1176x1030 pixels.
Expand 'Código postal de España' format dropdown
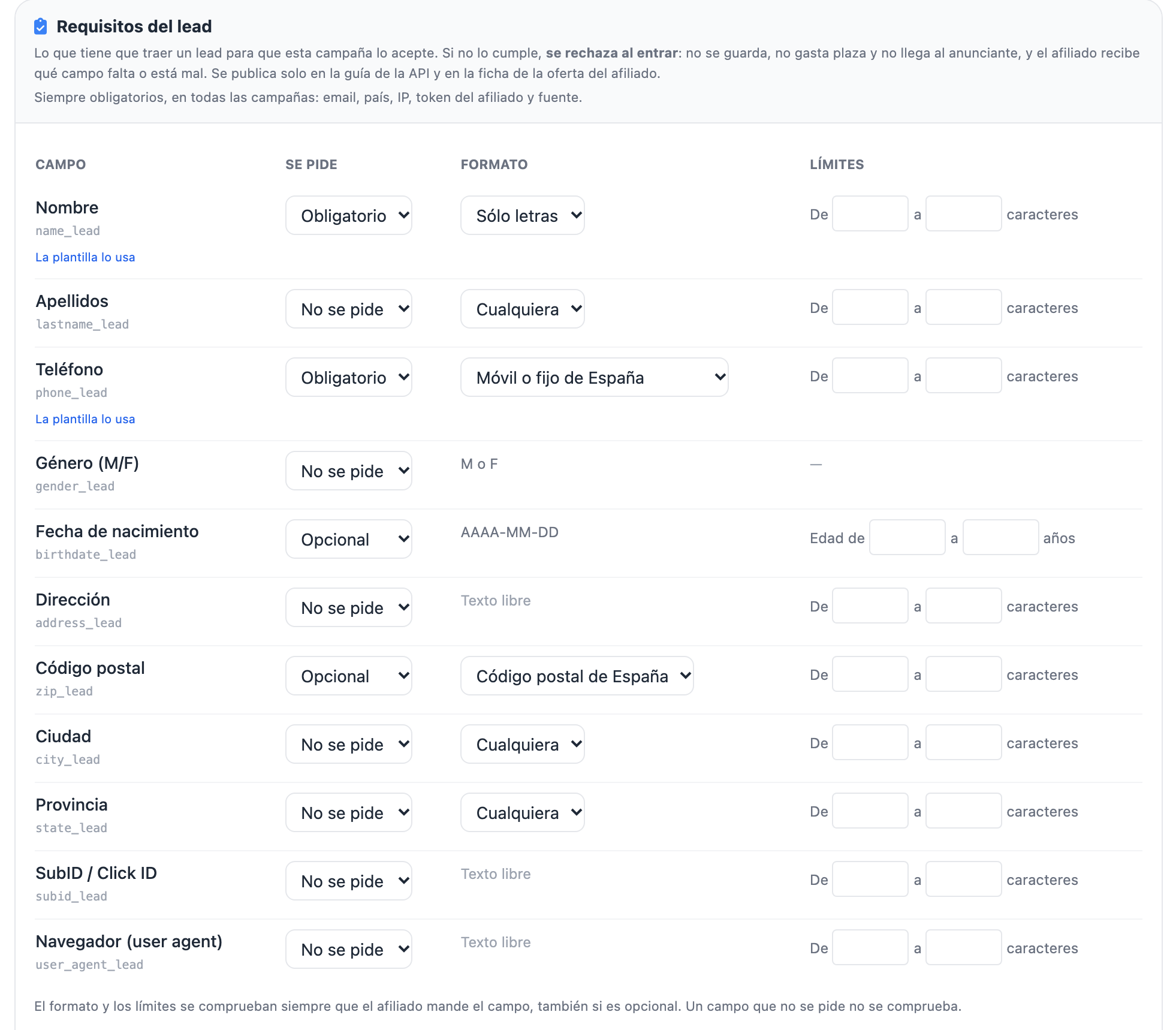pos(577,676)
